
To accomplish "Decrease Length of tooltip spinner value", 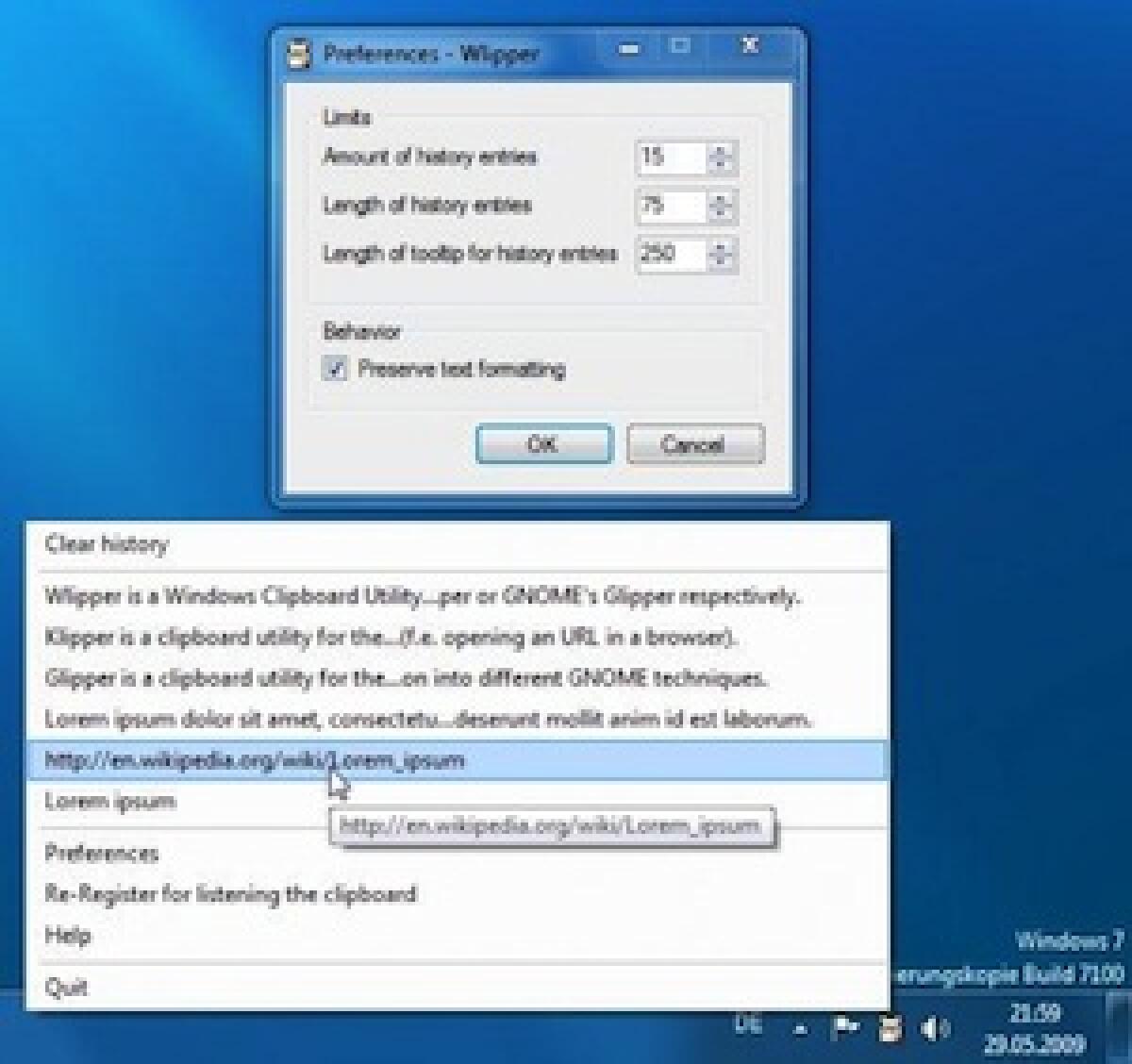I will [721, 262].
